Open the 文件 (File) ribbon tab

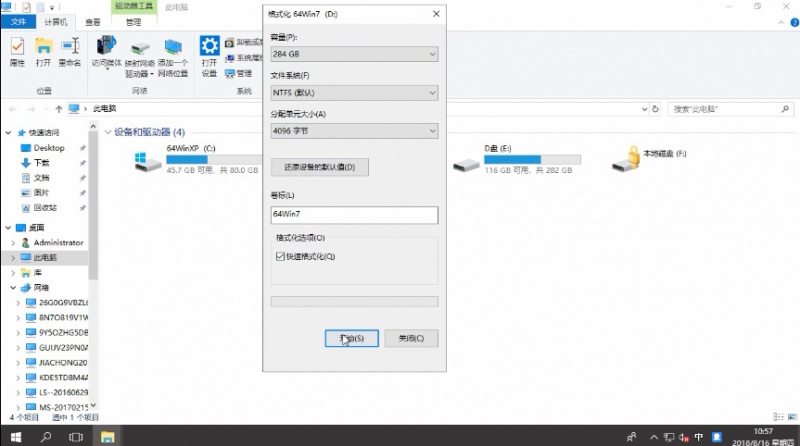point(18,22)
